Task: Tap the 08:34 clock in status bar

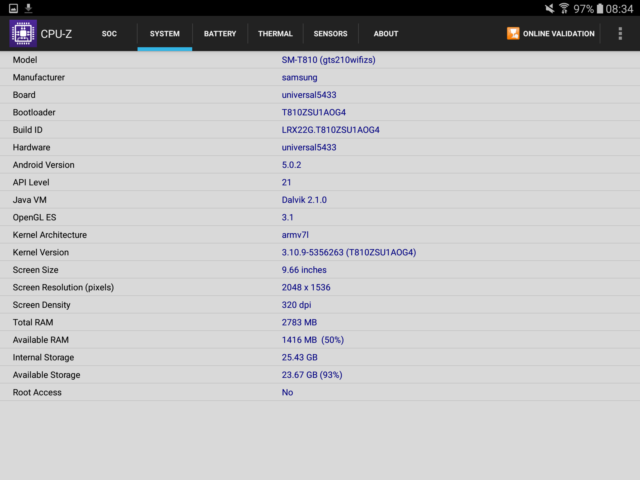Action: pyautogui.click(x=619, y=9)
